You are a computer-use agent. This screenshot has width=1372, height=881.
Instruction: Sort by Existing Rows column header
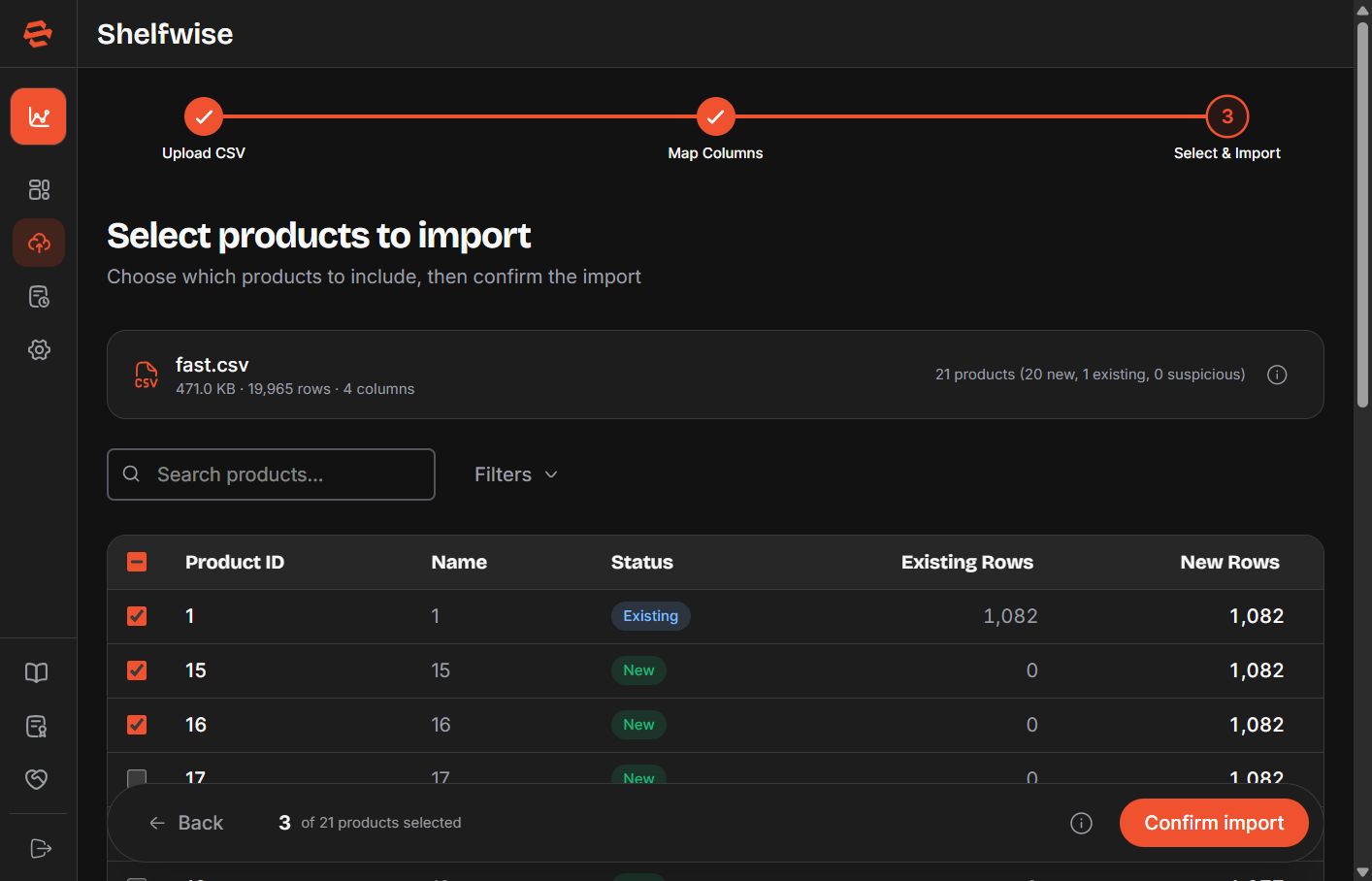[x=967, y=562]
